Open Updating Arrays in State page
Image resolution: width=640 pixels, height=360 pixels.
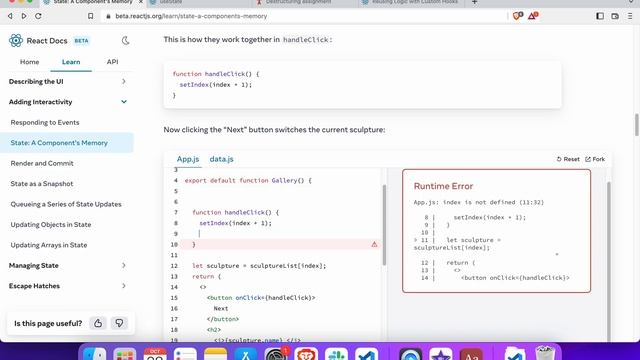(x=49, y=245)
